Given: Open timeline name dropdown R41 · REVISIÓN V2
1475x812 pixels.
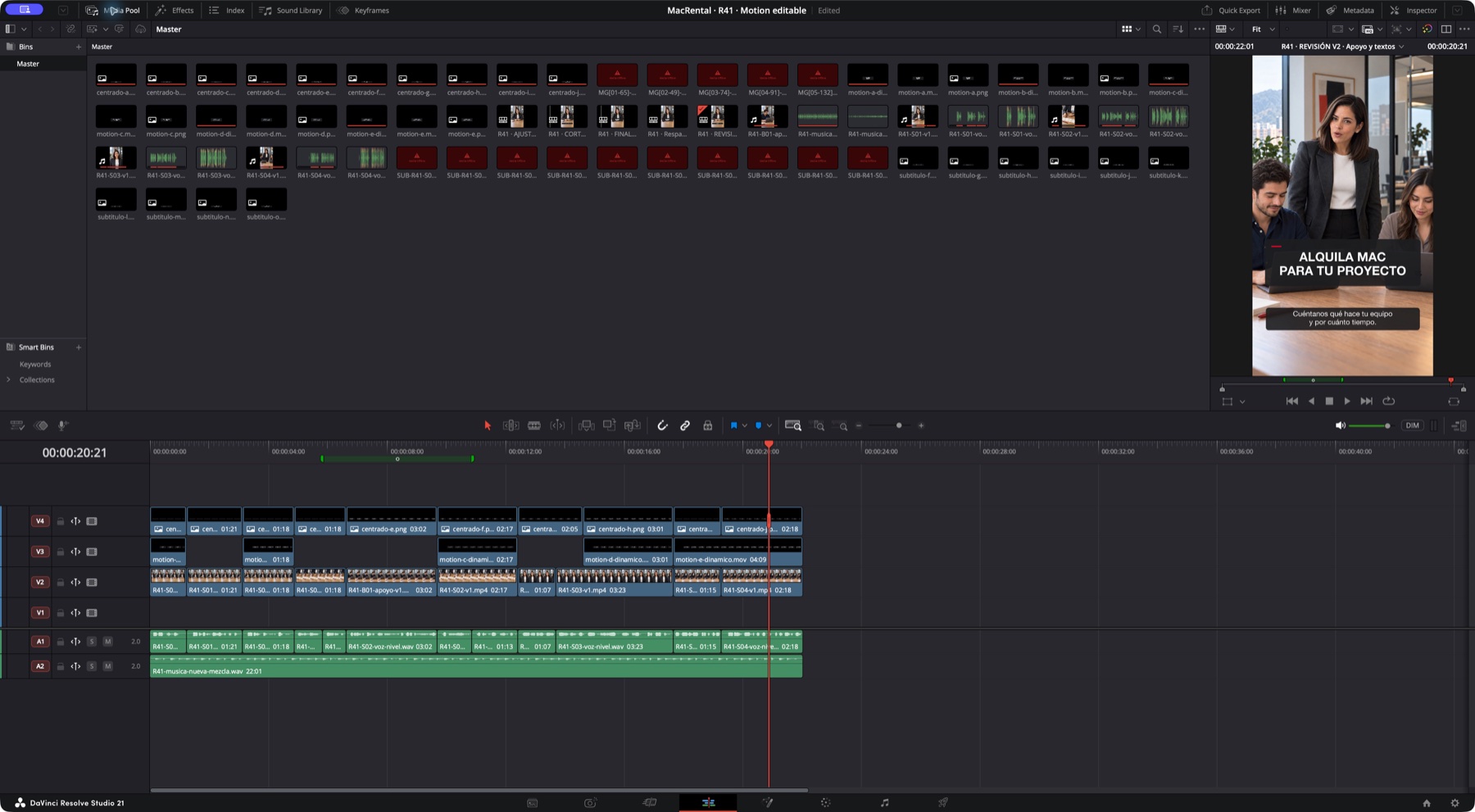Looking at the screenshot, I should tap(1342, 47).
